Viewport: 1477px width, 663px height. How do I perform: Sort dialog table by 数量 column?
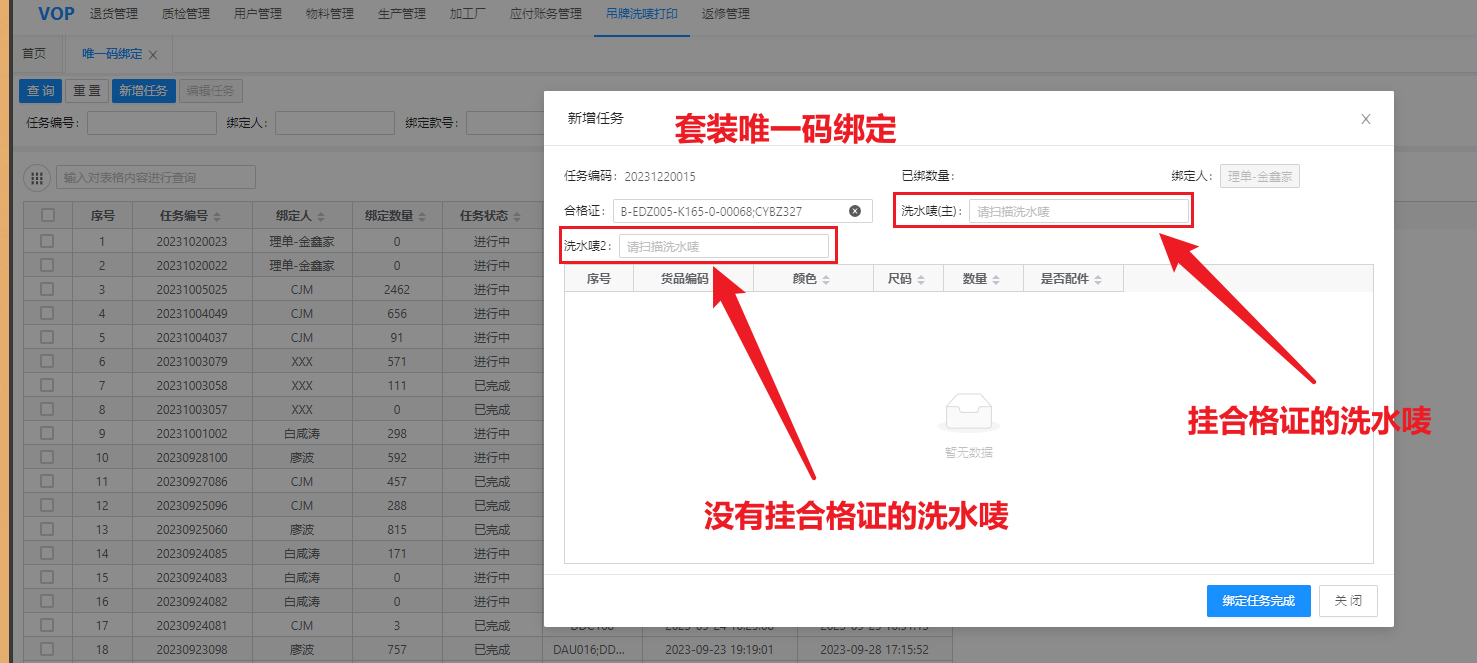(996, 280)
